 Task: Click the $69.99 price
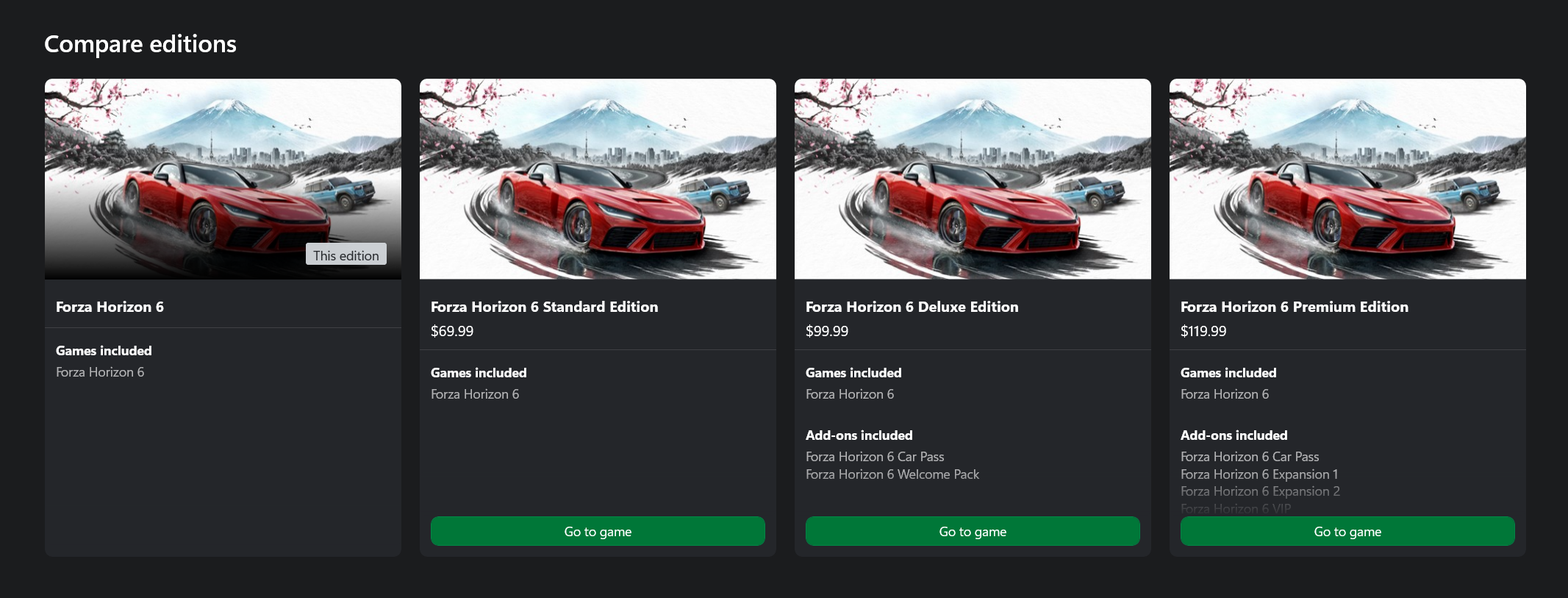click(452, 331)
